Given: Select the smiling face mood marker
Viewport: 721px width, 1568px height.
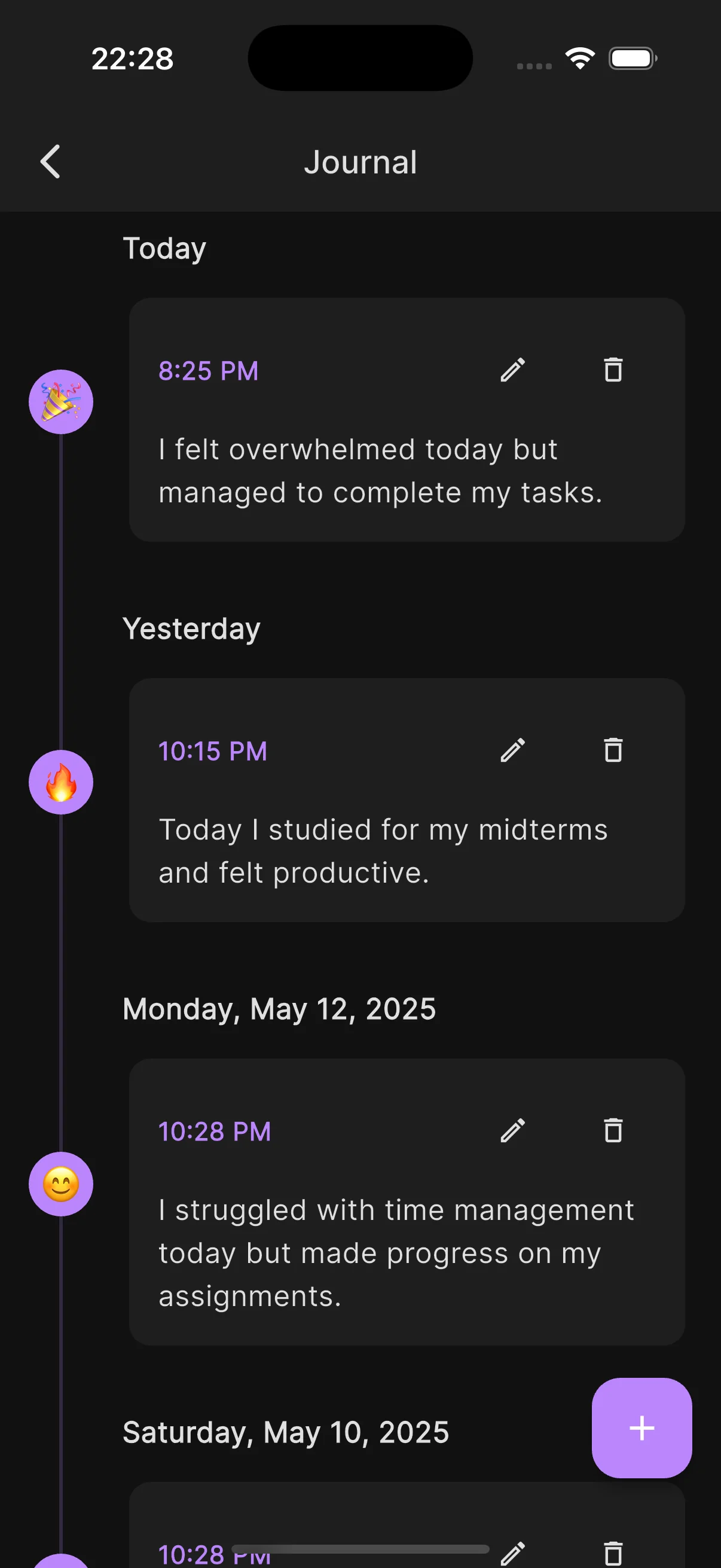Looking at the screenshot, I should pyautogui.click(x=61, y=1184).
